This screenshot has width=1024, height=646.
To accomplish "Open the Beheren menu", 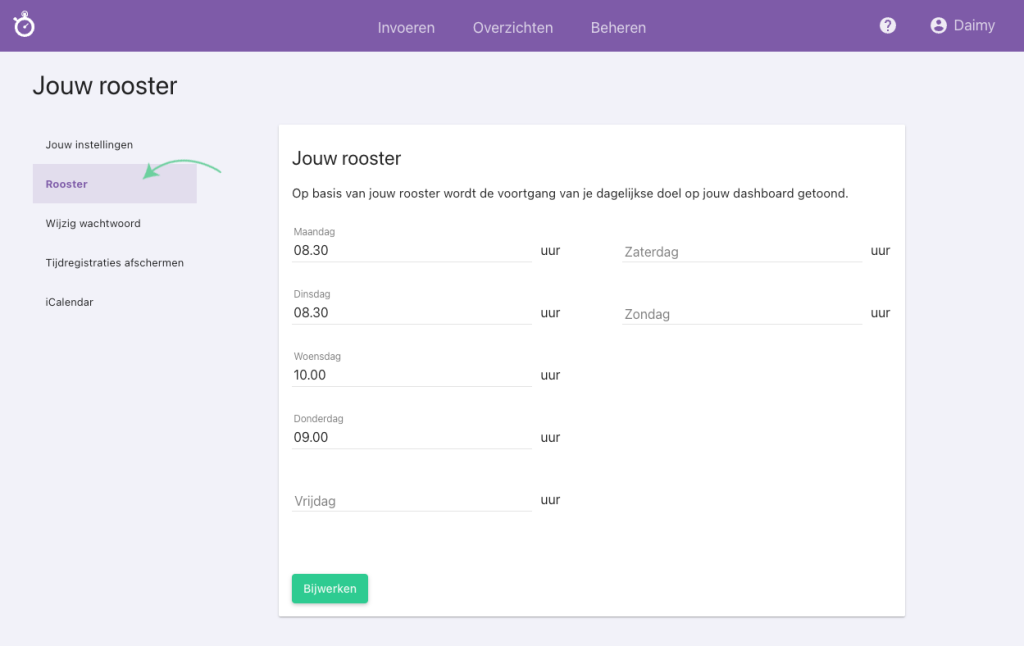I will pos(618,28).
